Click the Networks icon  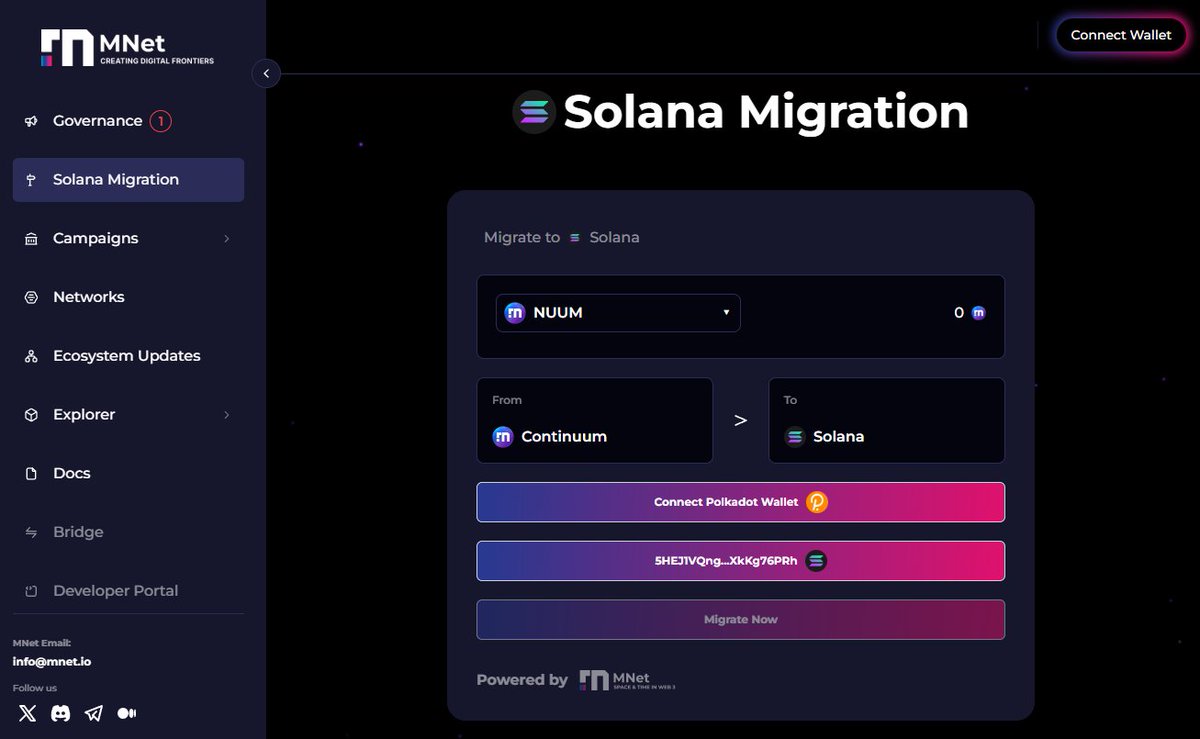tap(31, 297)
